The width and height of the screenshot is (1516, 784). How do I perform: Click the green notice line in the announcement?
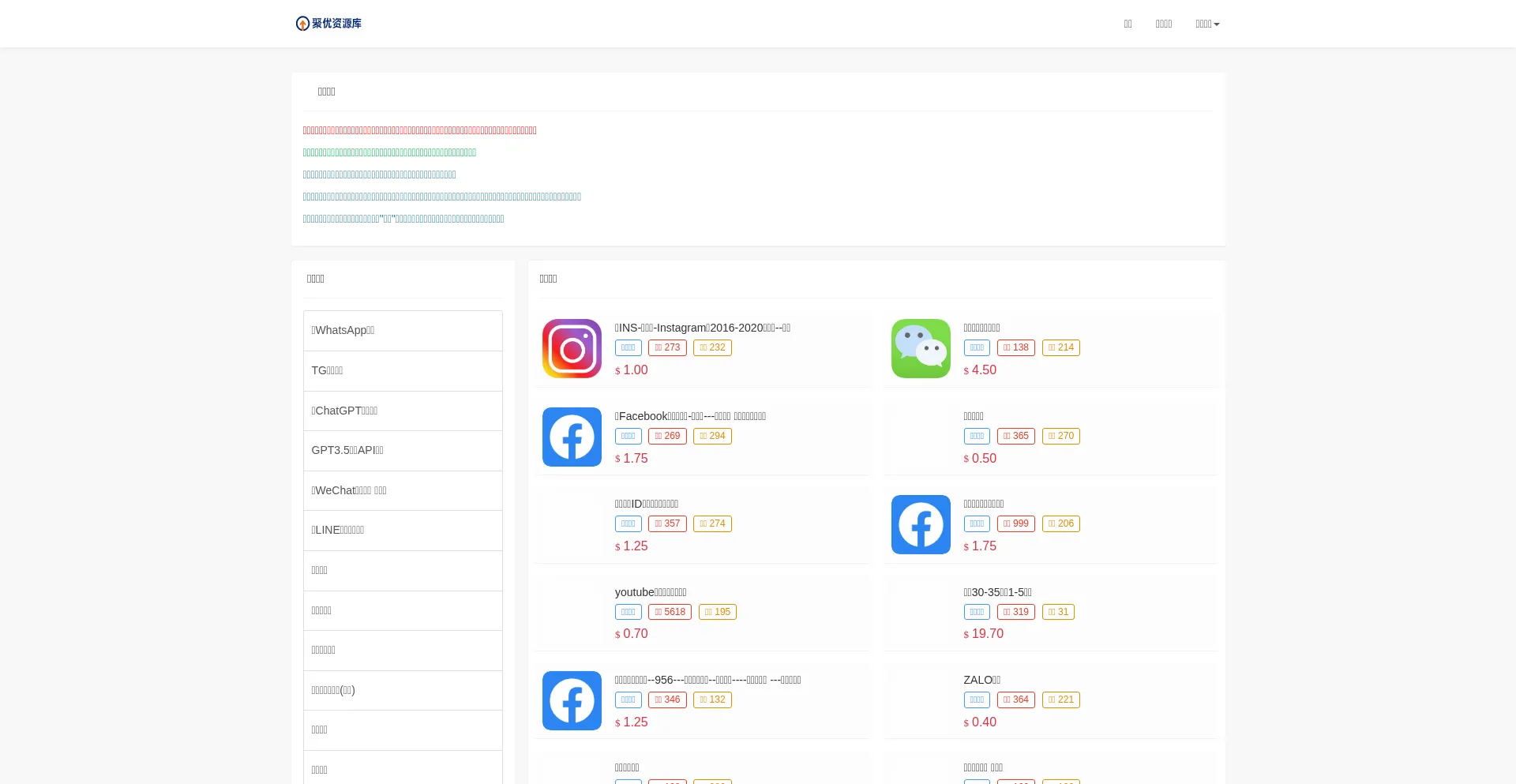tap(389, 152)
